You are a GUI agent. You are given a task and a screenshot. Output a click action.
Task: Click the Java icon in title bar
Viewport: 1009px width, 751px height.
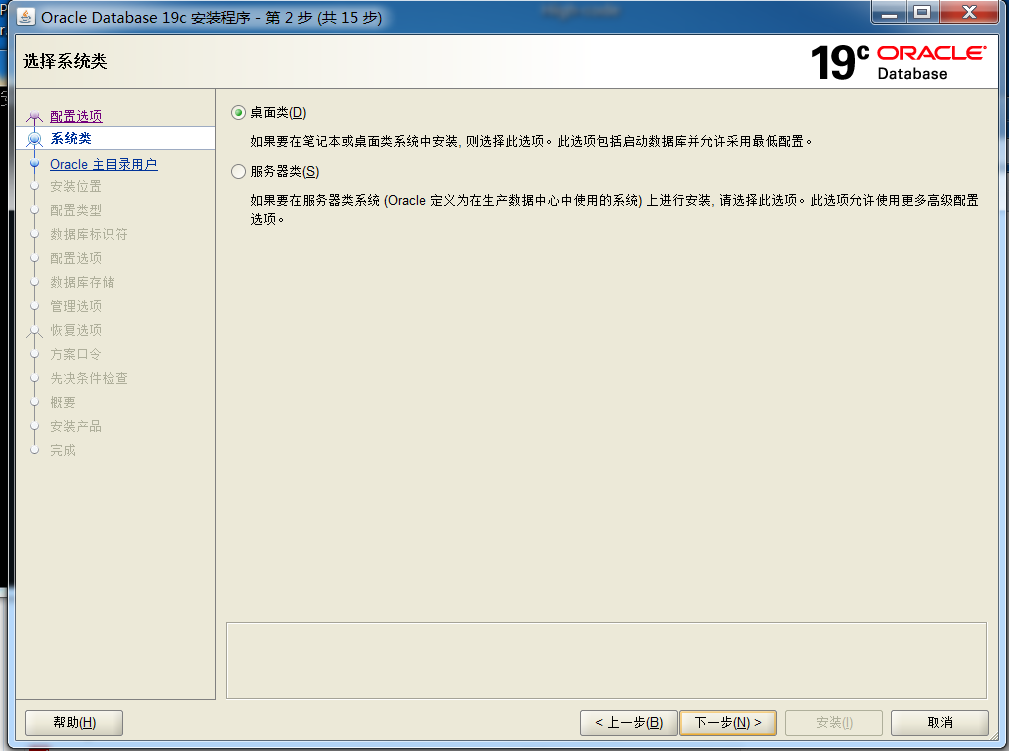pyautogui.click(x=26, y=17)
